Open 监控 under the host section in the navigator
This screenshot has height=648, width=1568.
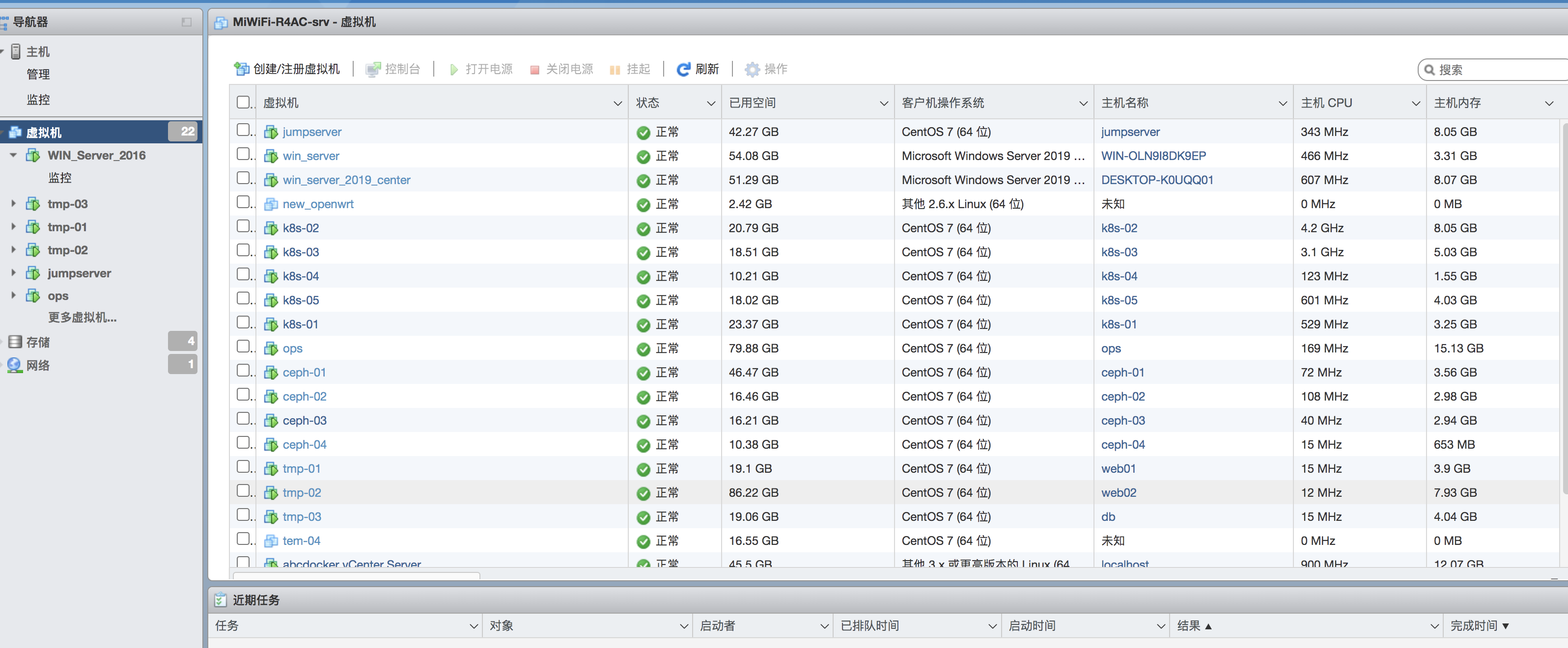38,100
